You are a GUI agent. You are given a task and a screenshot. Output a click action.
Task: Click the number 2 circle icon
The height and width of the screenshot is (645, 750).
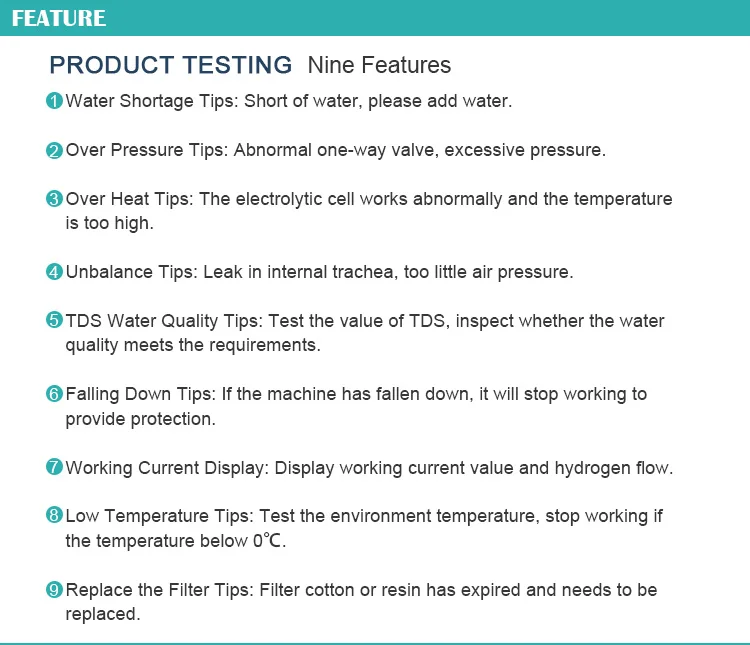click(x=54, y=151)
